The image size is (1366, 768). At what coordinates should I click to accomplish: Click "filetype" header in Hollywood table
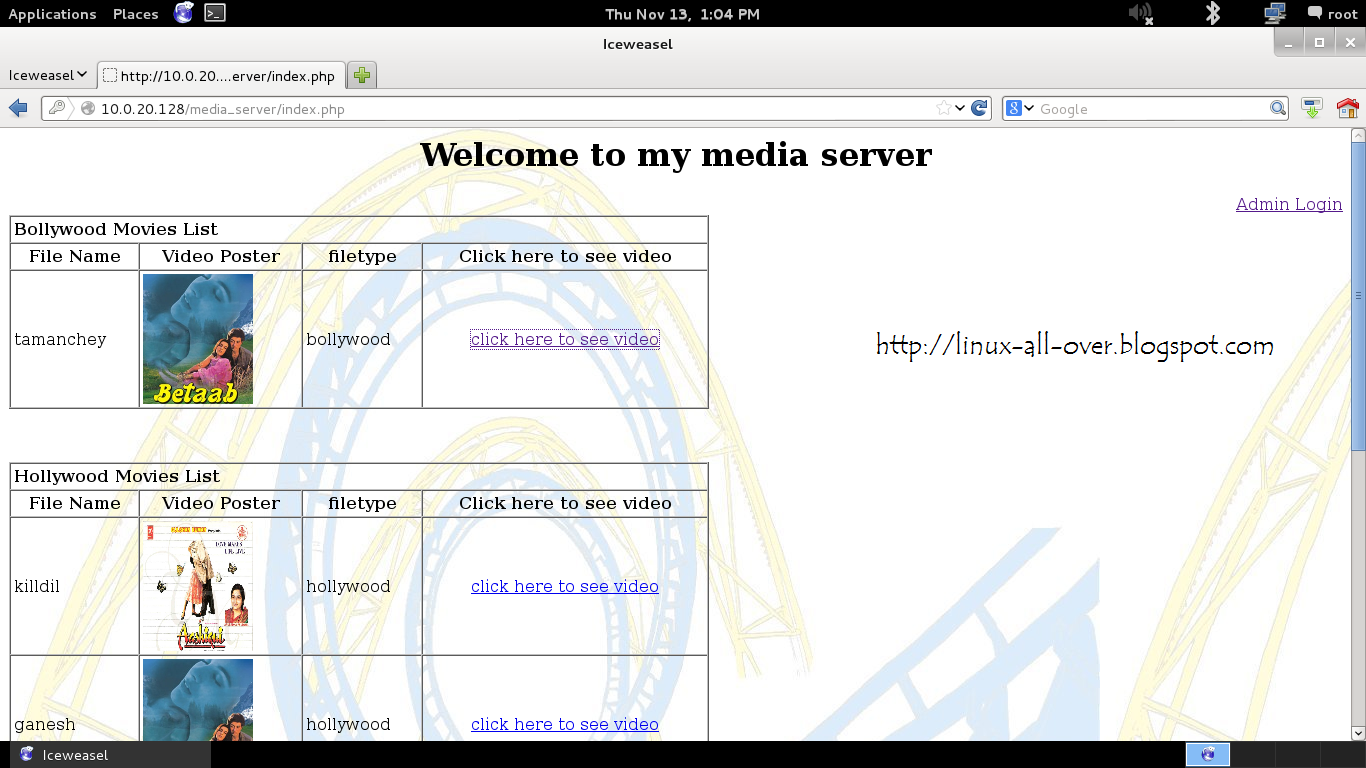(x=362, y=503)
